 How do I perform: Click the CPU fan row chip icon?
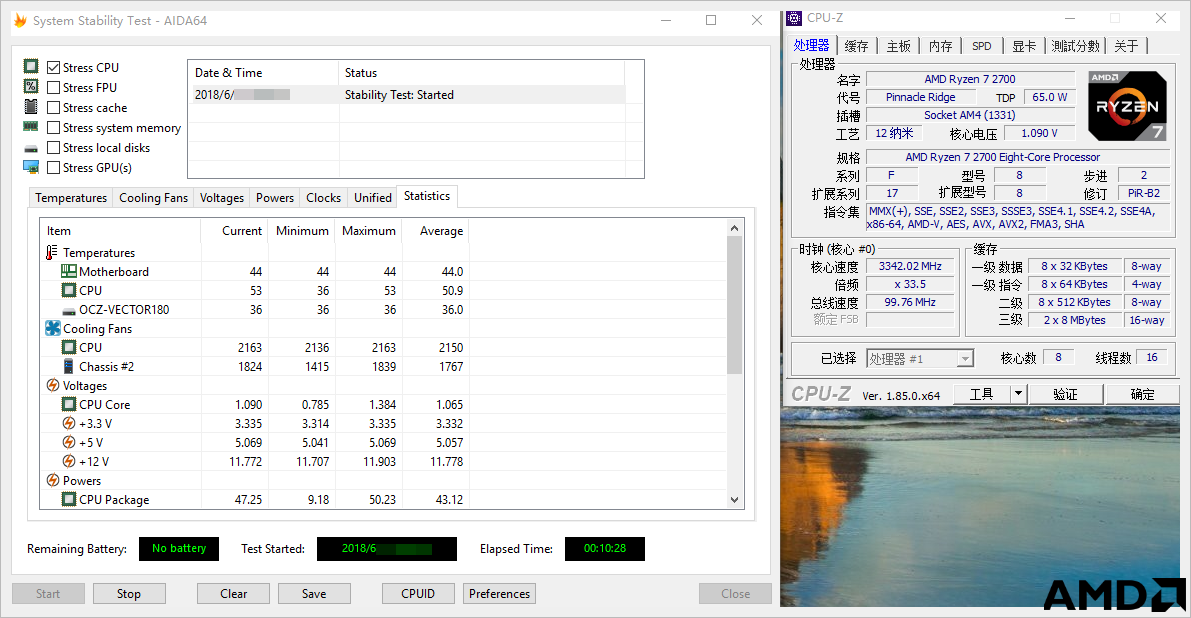click(x=68, y=347)
